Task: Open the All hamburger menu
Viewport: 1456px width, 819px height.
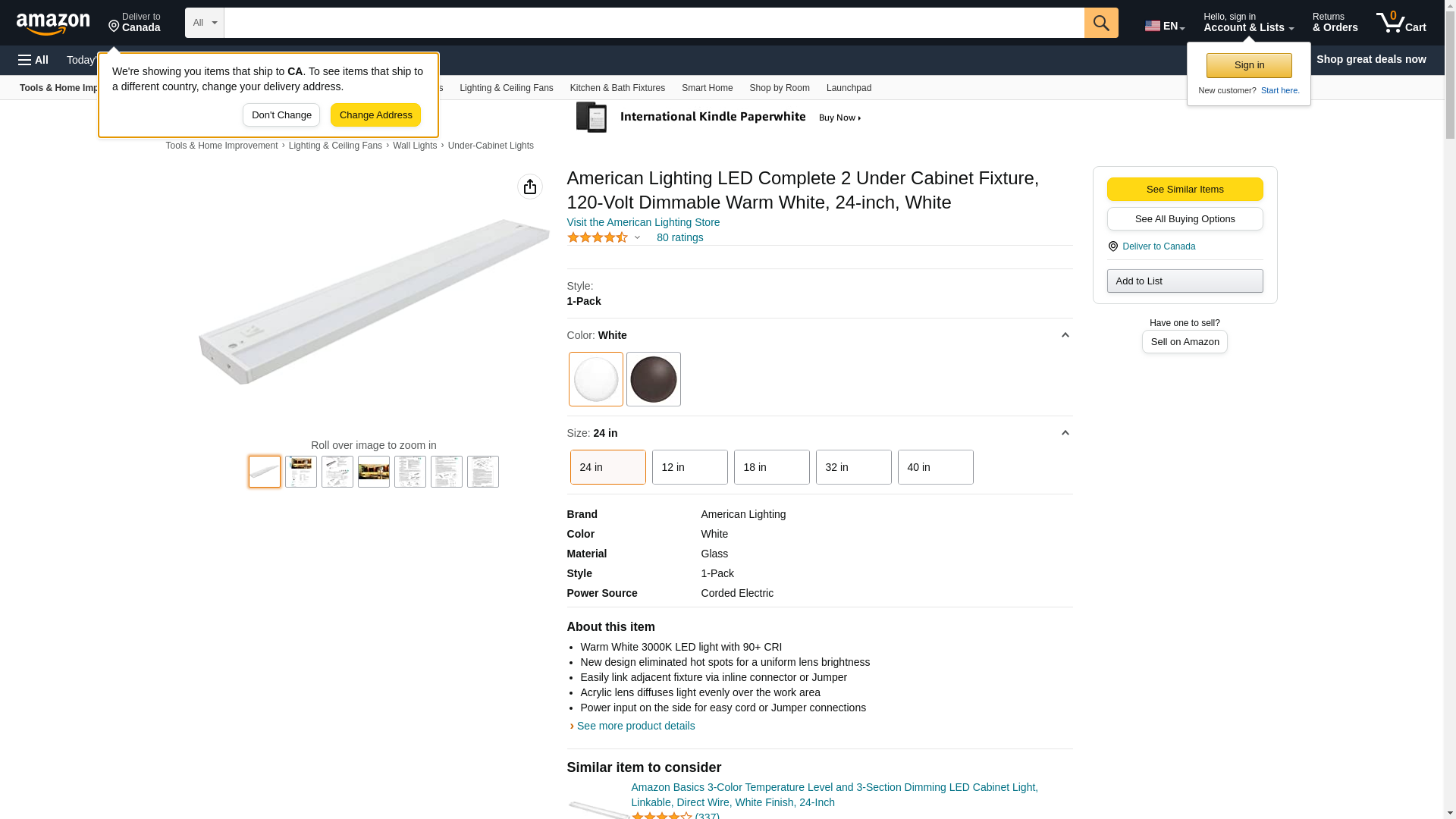Action: pyautogui.click(x=33, y=60)
